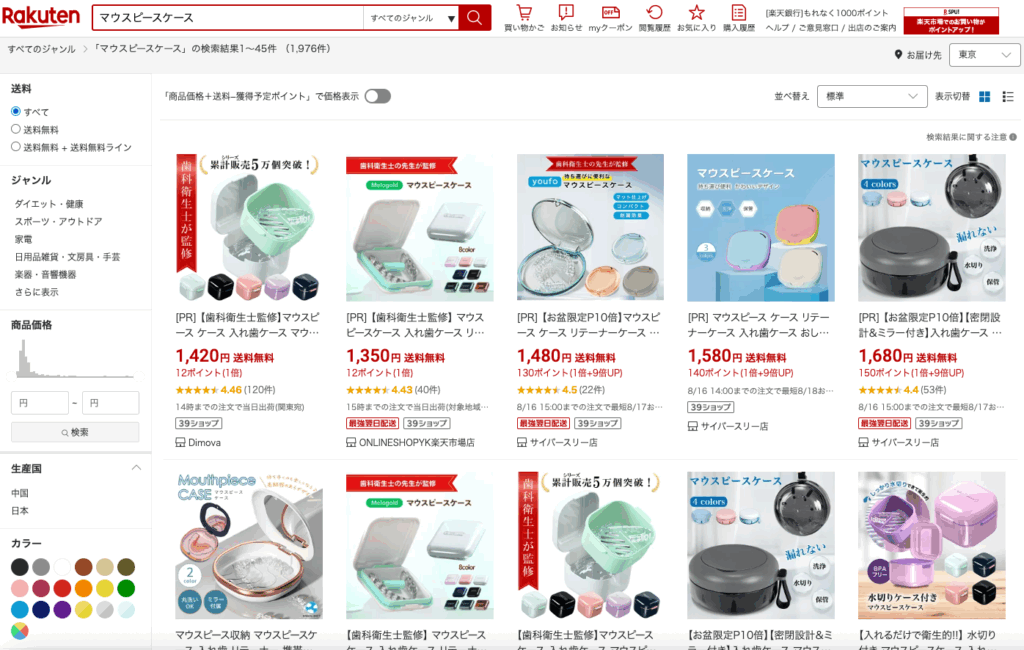Open the purchase history (購入履歴) icon
Screen dimensions: 1024x650
pyautogui.click(x=739, y=18)
